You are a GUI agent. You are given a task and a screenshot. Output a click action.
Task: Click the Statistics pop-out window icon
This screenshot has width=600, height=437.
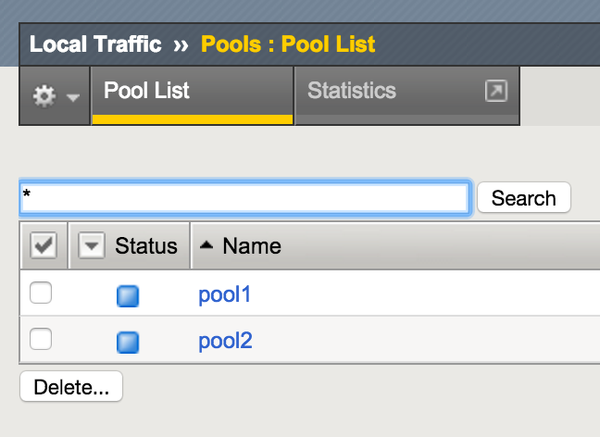(496, 92)
